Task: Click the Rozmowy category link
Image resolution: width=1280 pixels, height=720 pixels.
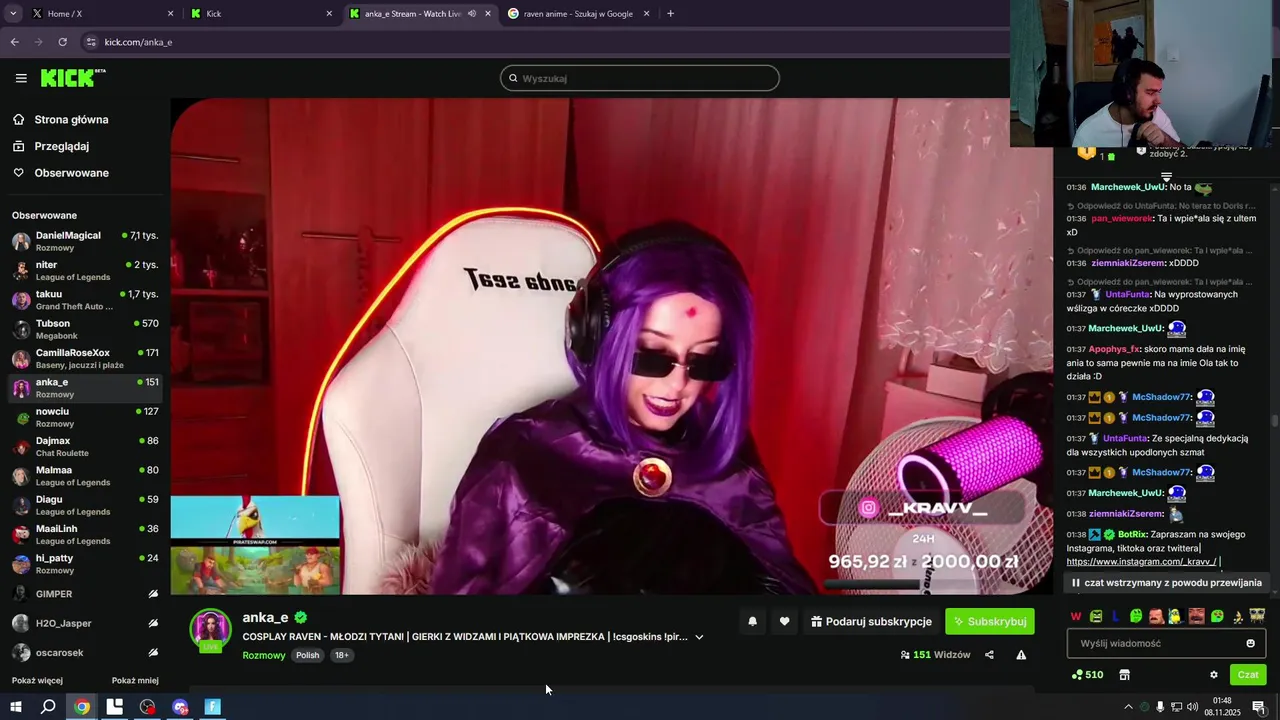Action: (x=264, y=655)
